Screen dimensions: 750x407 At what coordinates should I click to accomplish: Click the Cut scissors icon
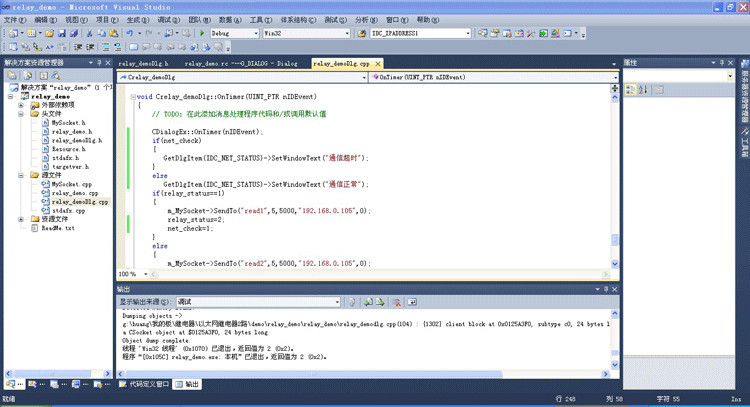(x=88, y=33)
